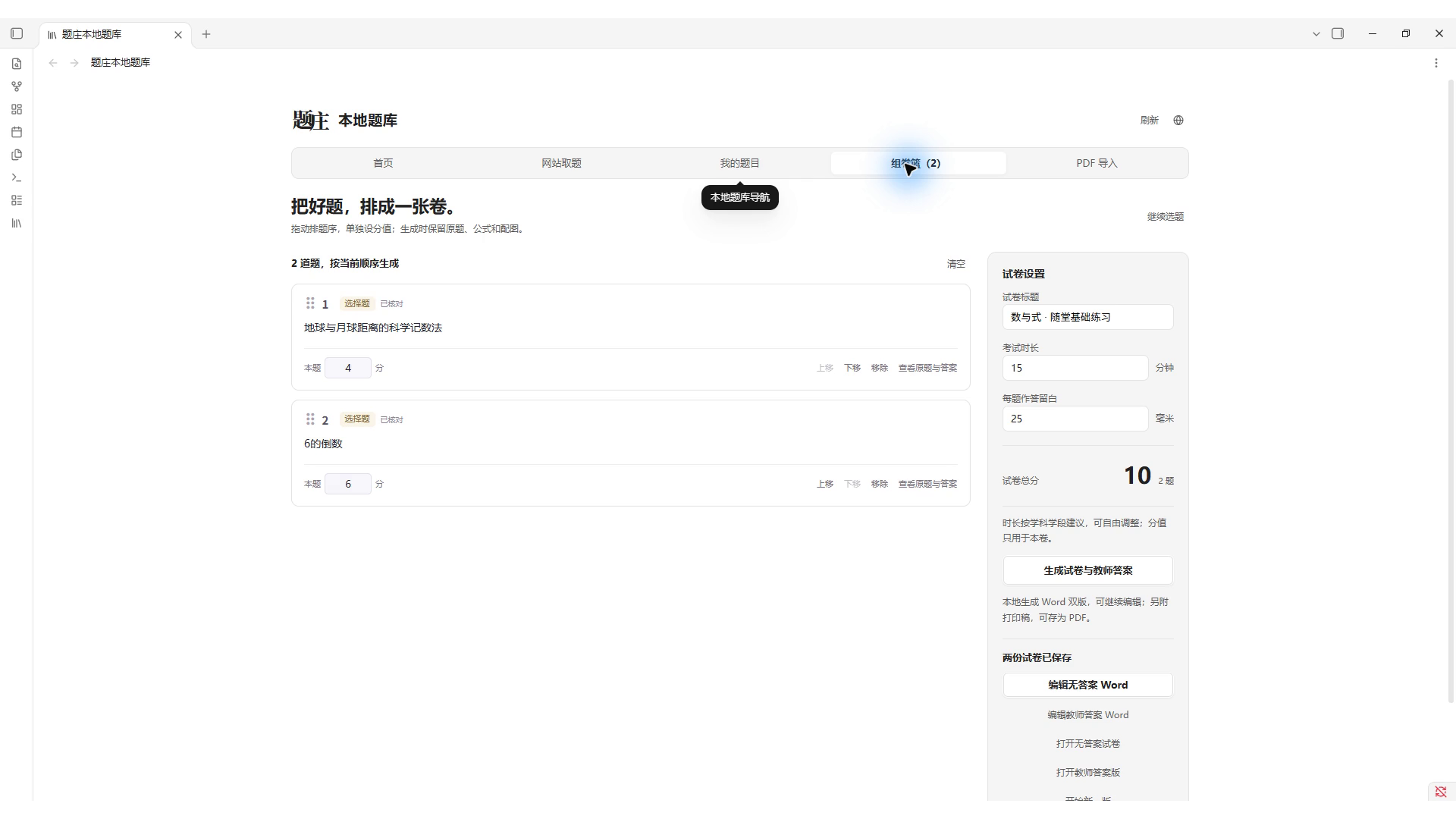The width and height of the screenshot is (1456, 819).
Task: Open the PDF 导入 tab
Action: (x=1097, y=163)
